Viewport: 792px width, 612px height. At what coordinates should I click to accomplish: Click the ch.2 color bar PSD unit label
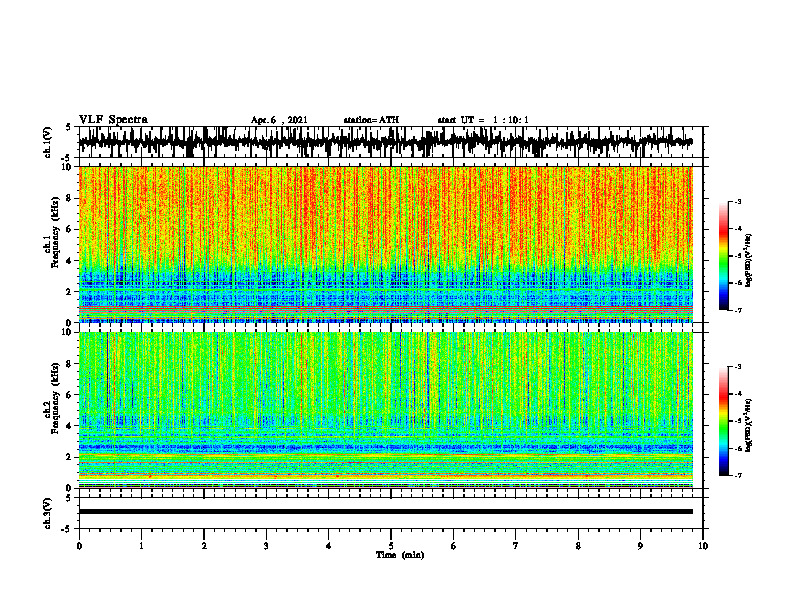[x=748, y=424]
